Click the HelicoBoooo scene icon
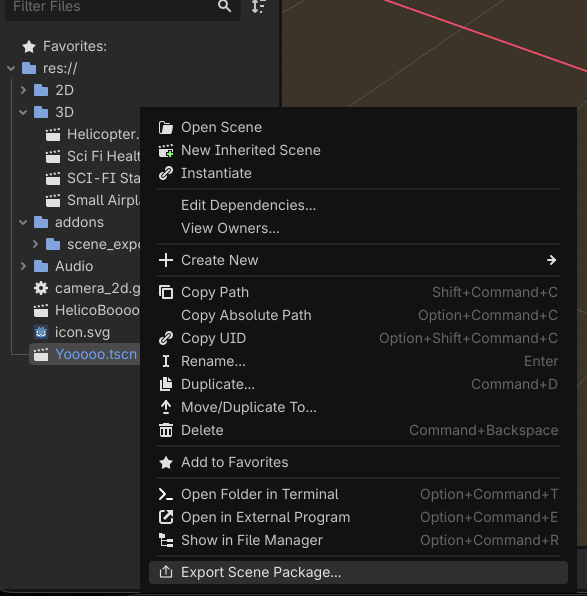 (41, 311)
